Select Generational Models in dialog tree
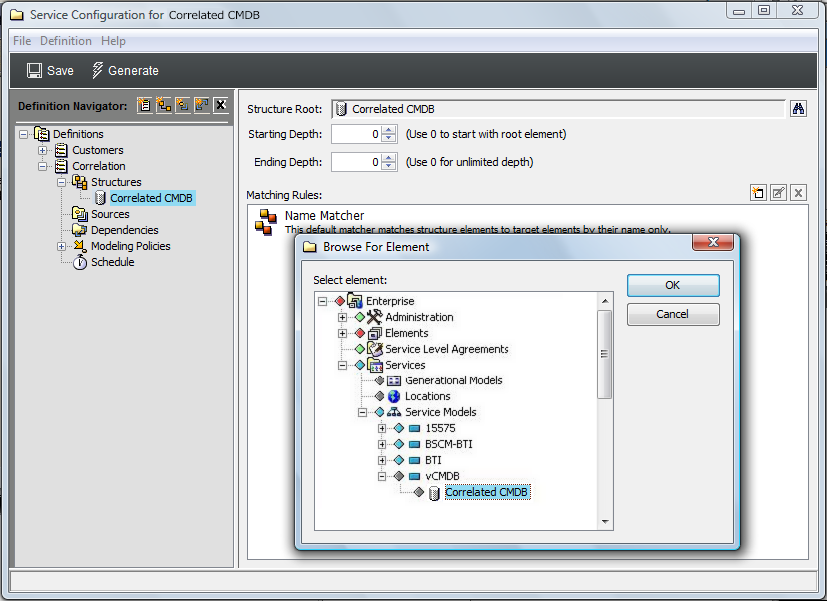 (x=454, y=380)
